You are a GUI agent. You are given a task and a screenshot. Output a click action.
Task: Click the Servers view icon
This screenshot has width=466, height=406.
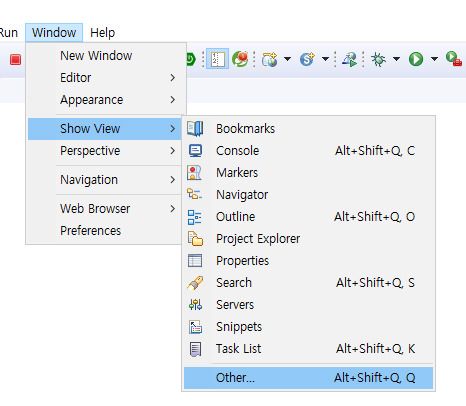pos(195,305)
